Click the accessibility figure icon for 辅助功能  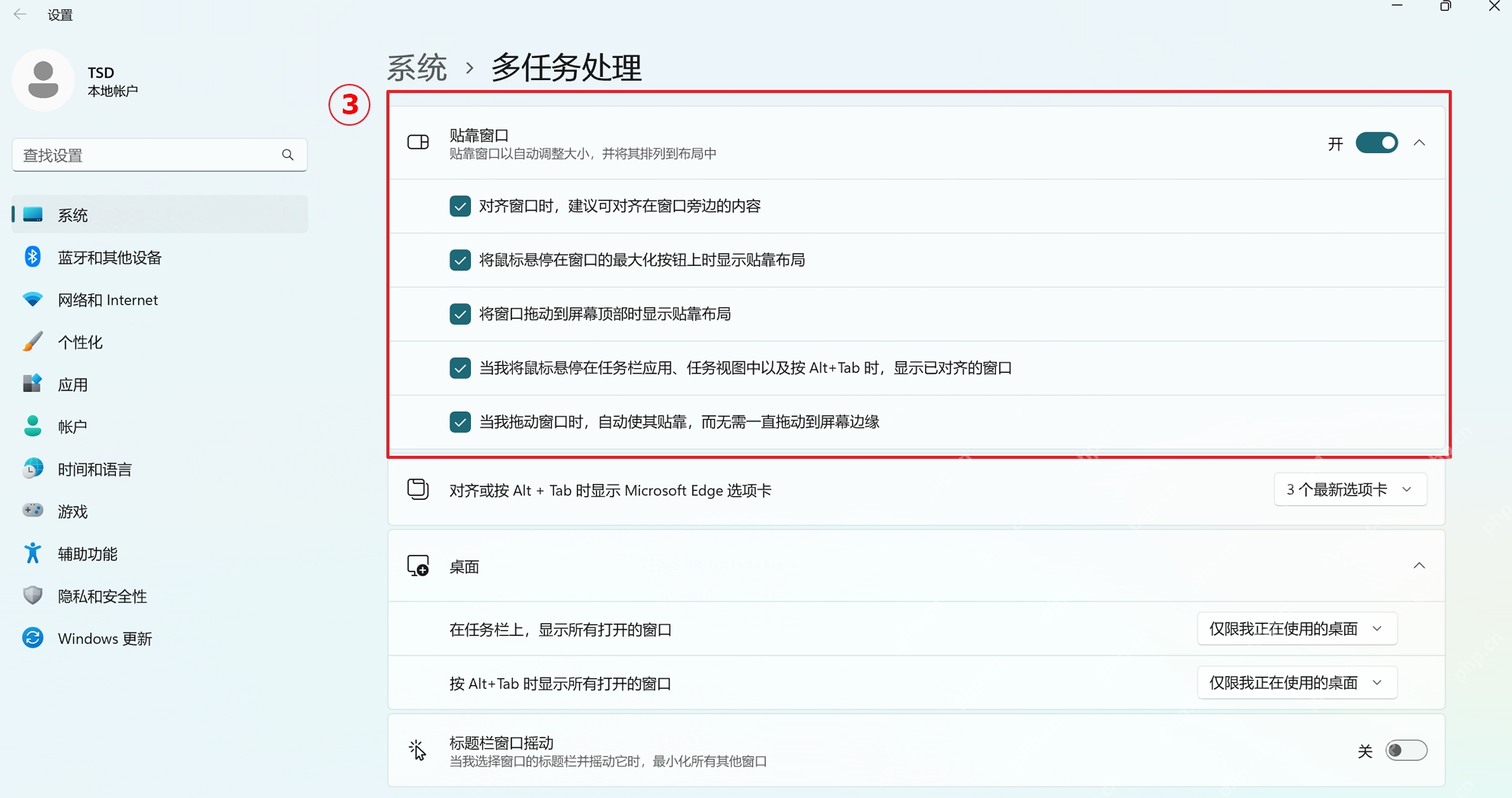(33, 553)
